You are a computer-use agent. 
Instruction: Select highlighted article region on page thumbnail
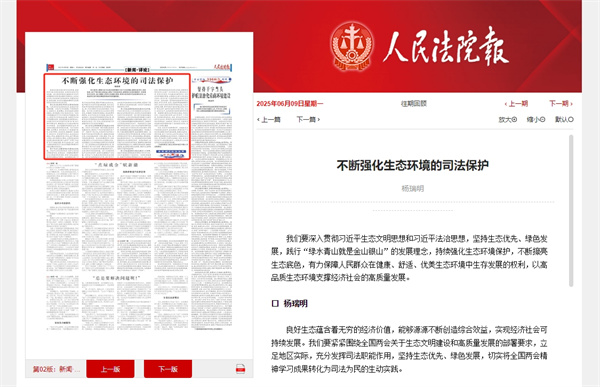point(117,116)
